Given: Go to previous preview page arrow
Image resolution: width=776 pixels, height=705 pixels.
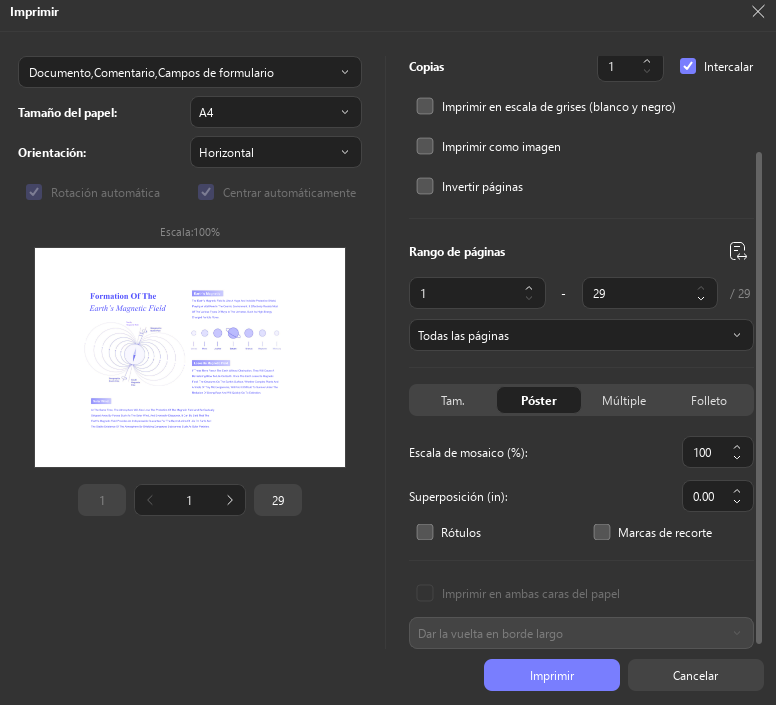Looking at the screenshot, I should point(150,500).
